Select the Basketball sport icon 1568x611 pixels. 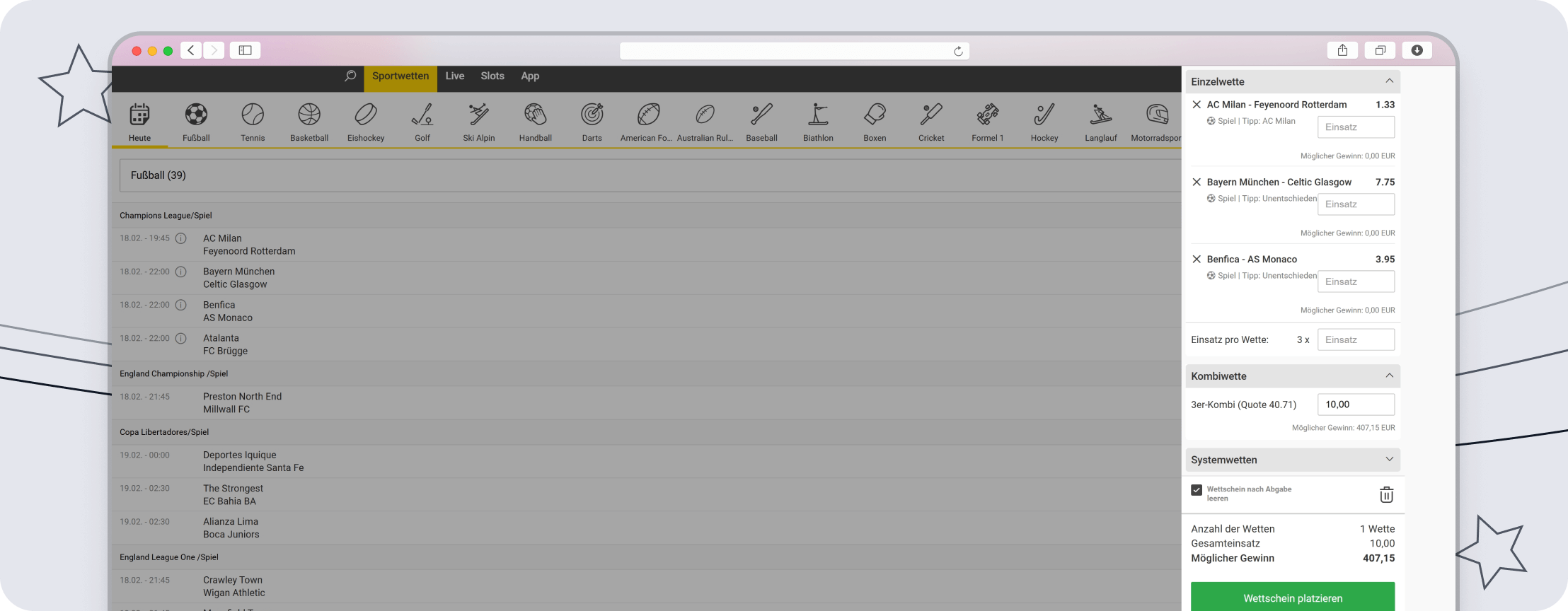(x=309, y=115)
